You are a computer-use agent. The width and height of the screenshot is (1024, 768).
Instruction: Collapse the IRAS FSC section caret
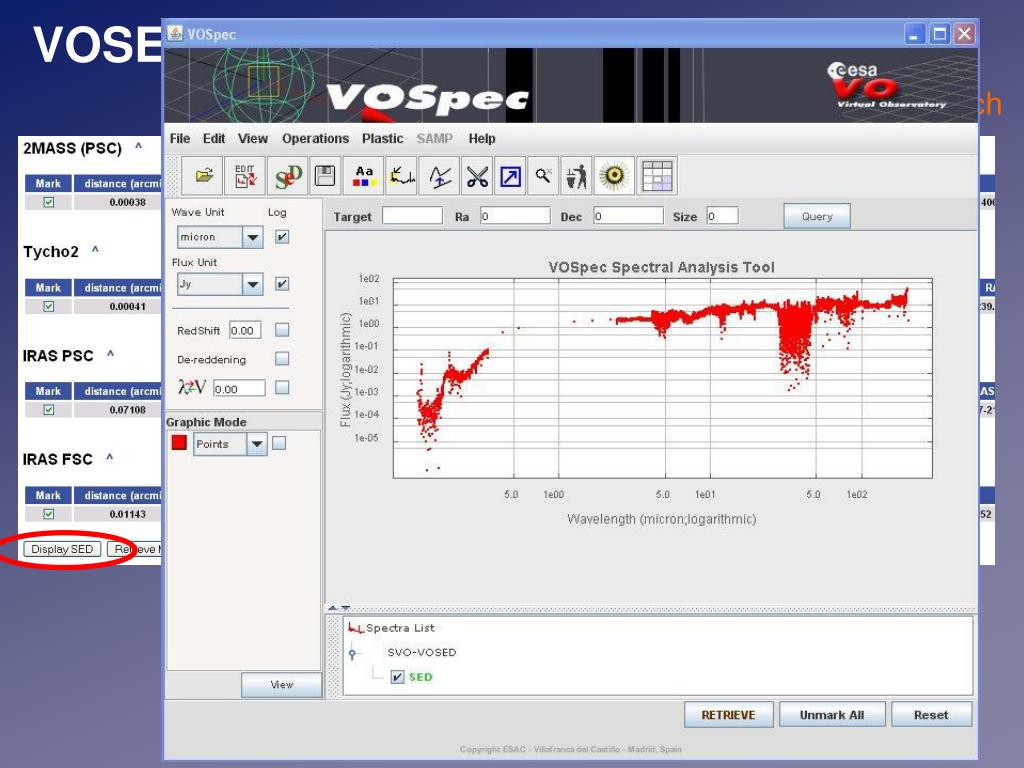coord(110,458)
